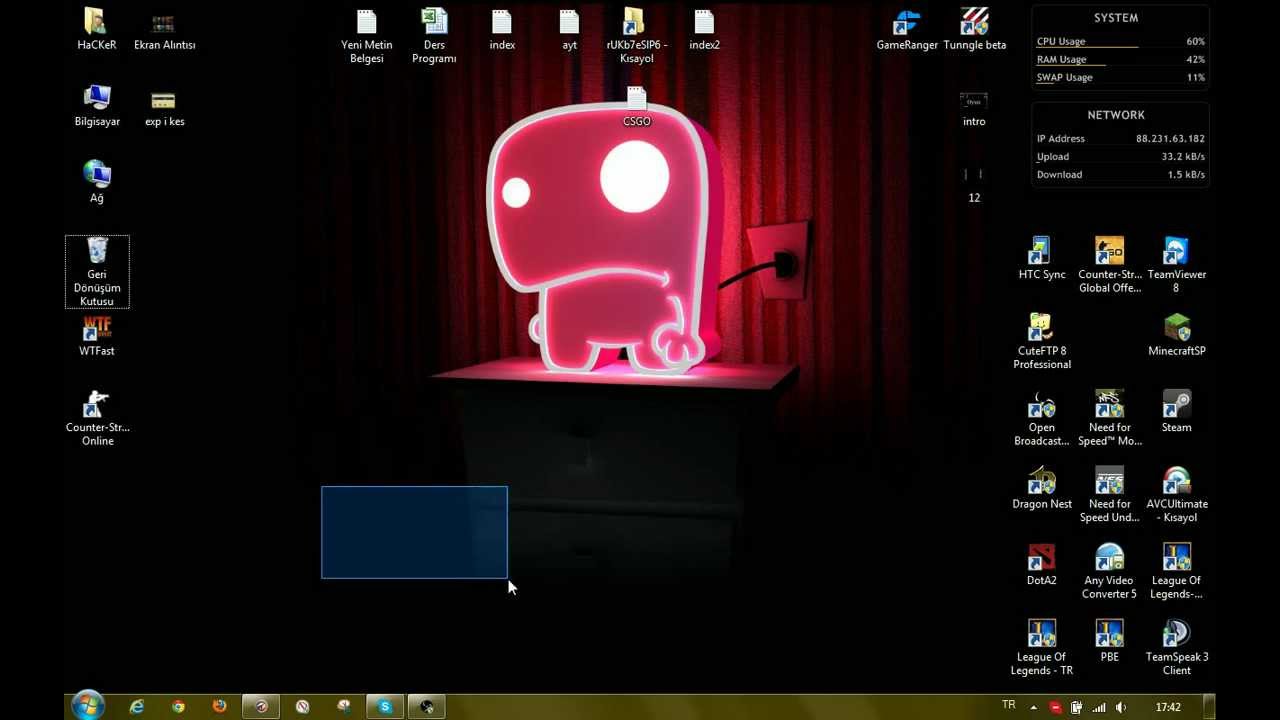
Task: Open the Windows Start menu
Action: point(88,705)
